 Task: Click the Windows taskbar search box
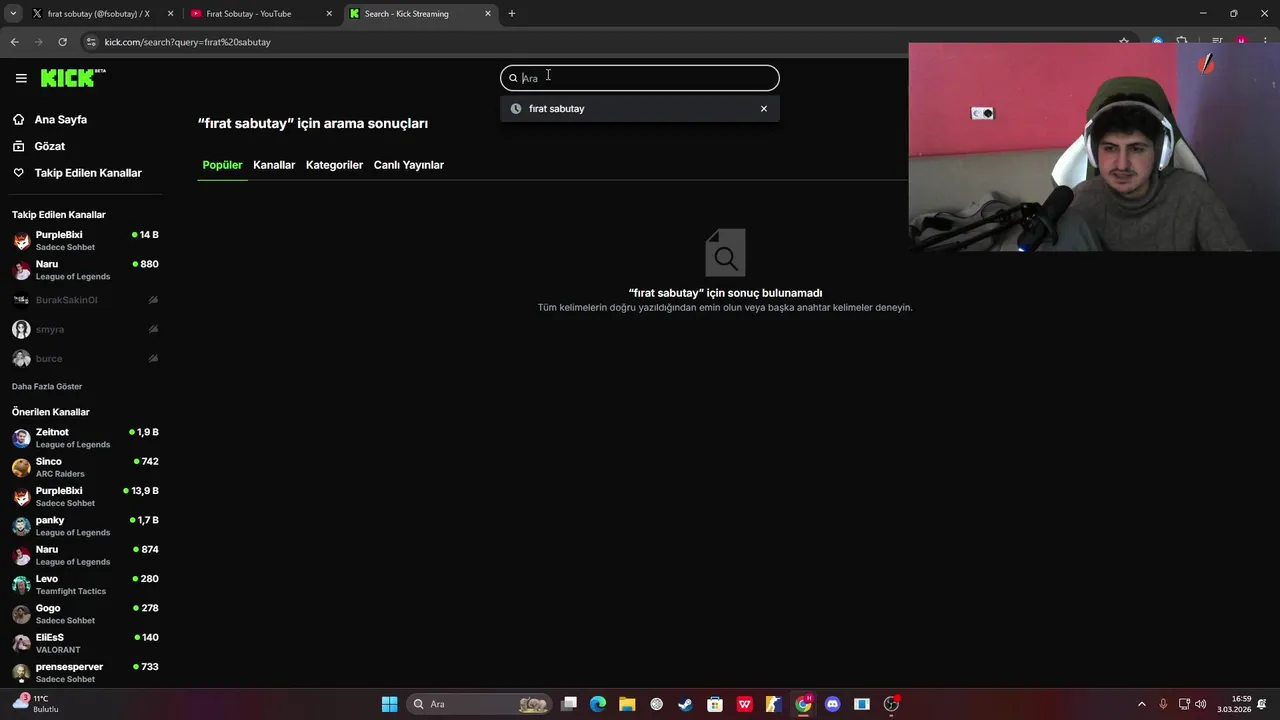pos(481,704)
